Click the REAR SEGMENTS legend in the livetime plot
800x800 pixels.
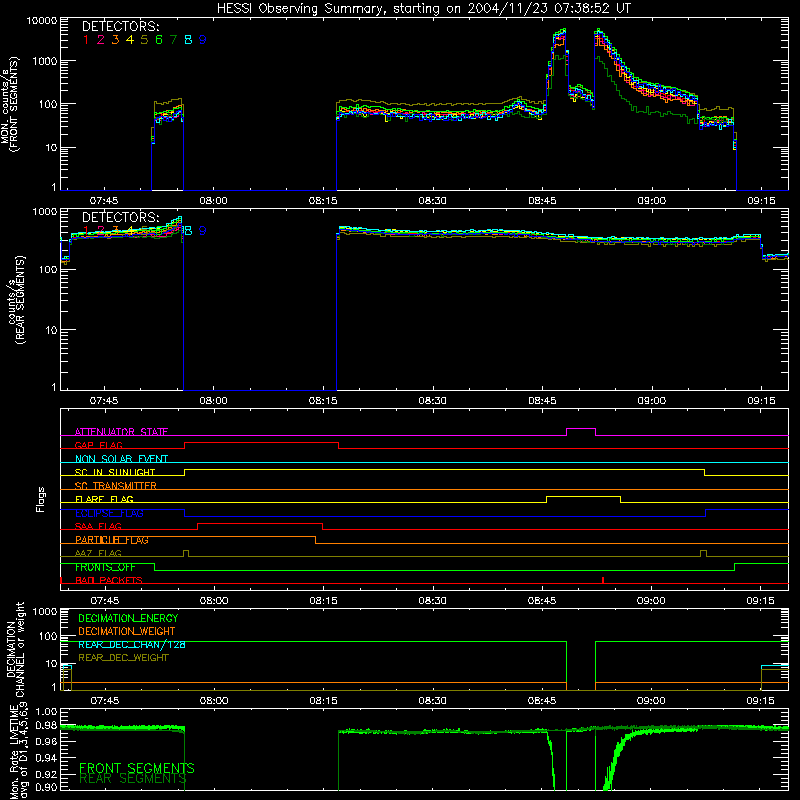pyautogui.click(x=133, y=779)
